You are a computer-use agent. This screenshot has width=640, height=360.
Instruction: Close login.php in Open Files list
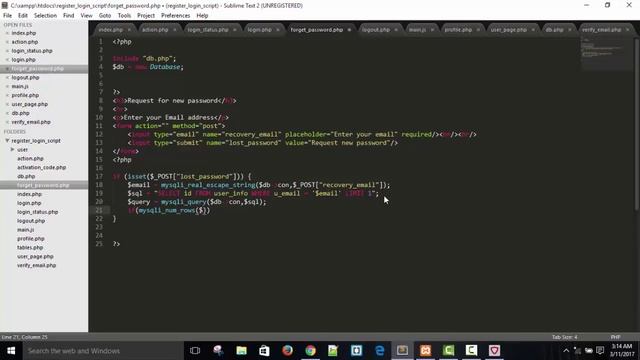click(x=7, y=60)
